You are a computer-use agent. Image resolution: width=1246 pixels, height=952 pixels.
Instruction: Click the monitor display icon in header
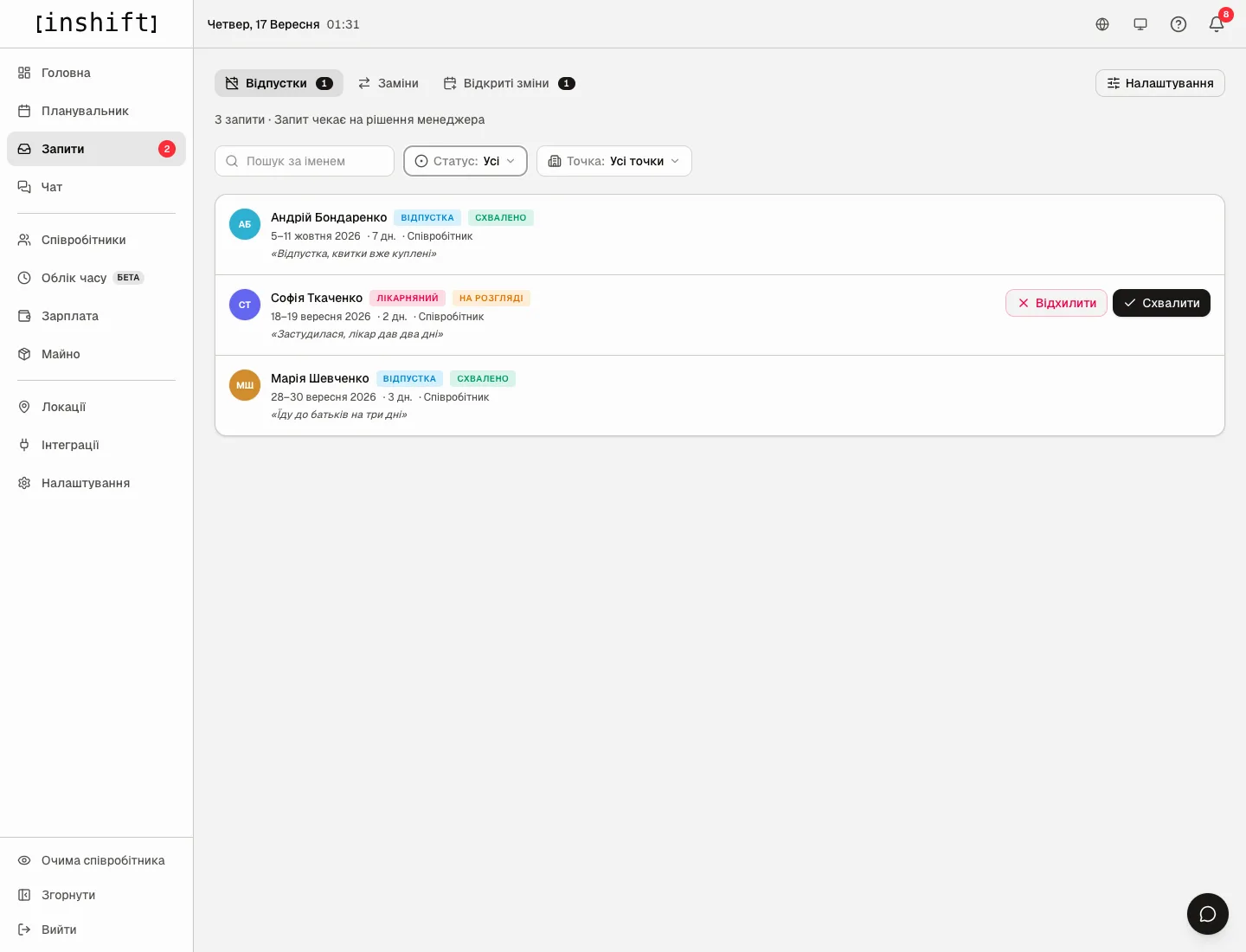click(x=1140, y=24)
